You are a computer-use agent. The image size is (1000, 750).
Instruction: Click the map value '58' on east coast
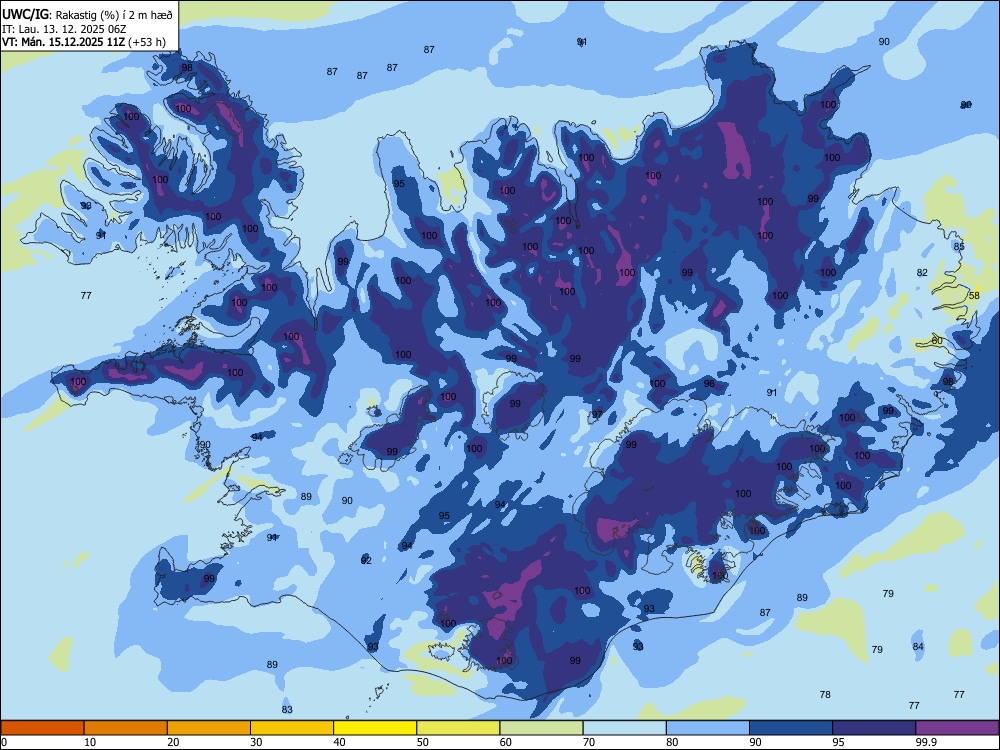coord(974,295)
